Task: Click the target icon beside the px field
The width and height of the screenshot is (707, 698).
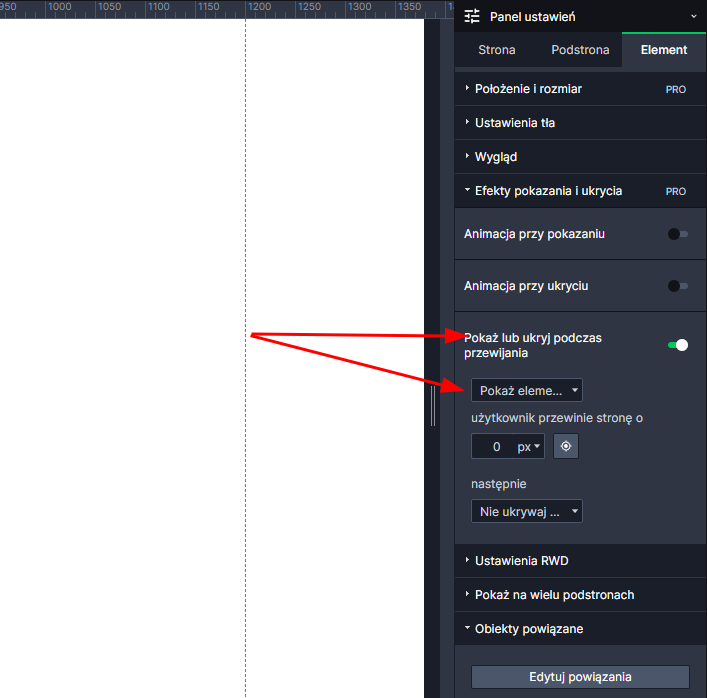Action: [x=566, y=447]
